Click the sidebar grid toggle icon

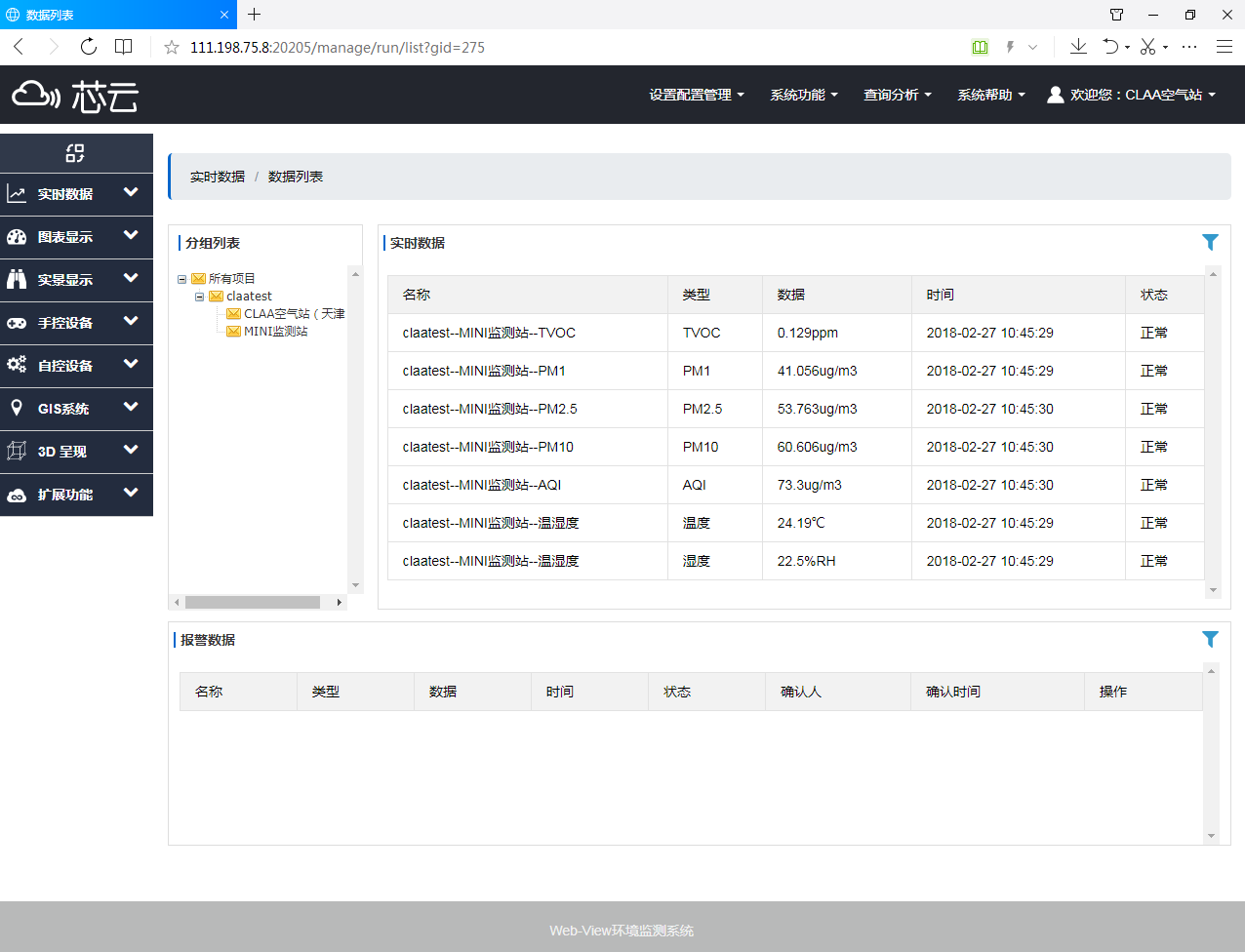75,153
